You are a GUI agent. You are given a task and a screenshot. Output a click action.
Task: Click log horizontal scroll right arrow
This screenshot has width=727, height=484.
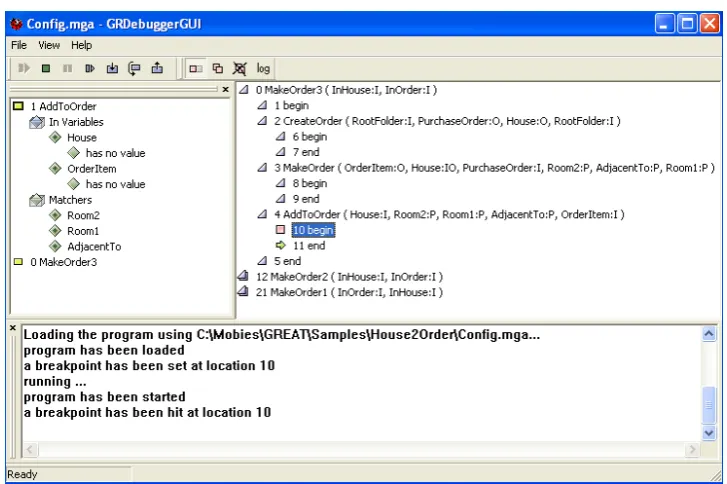tap(692, 449)
